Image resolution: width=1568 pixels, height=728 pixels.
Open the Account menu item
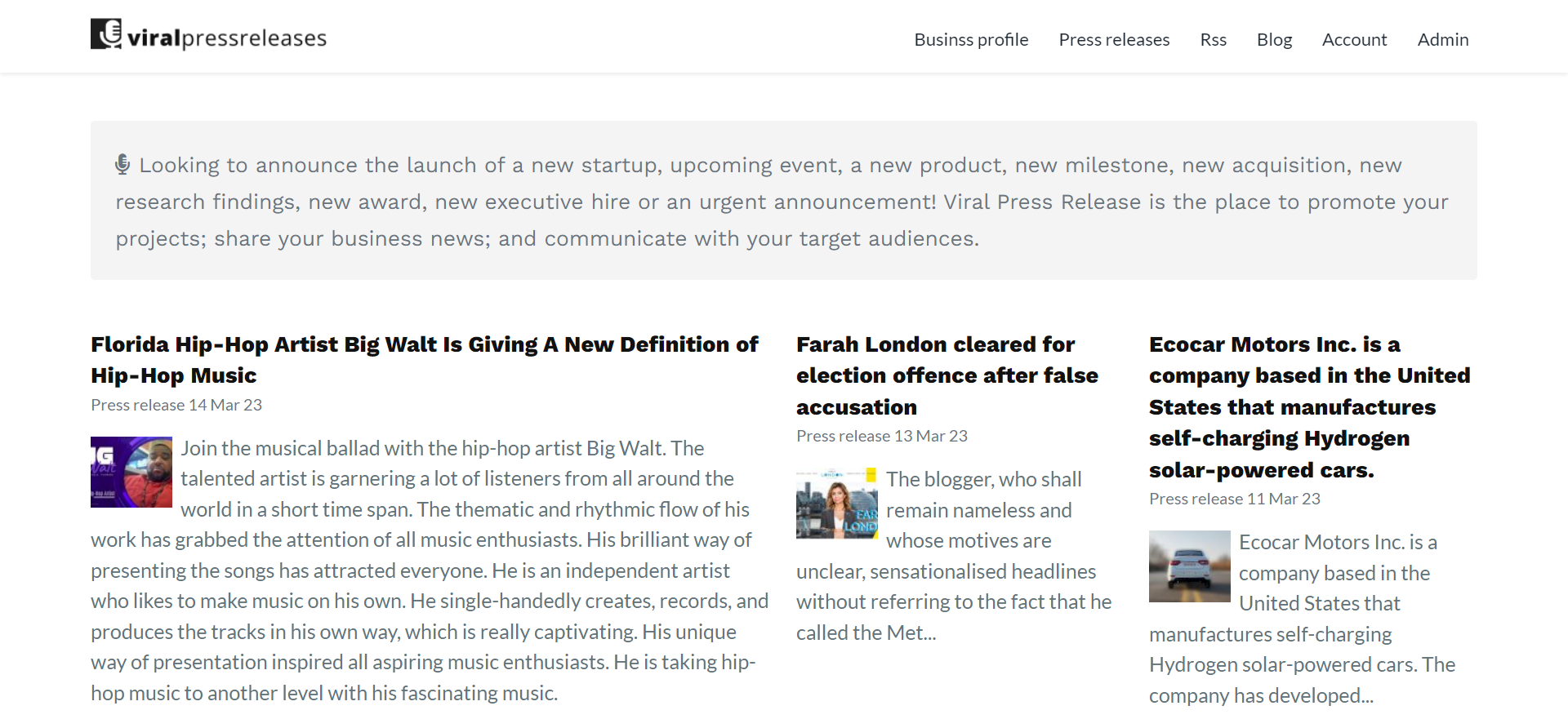point(1354,39)
